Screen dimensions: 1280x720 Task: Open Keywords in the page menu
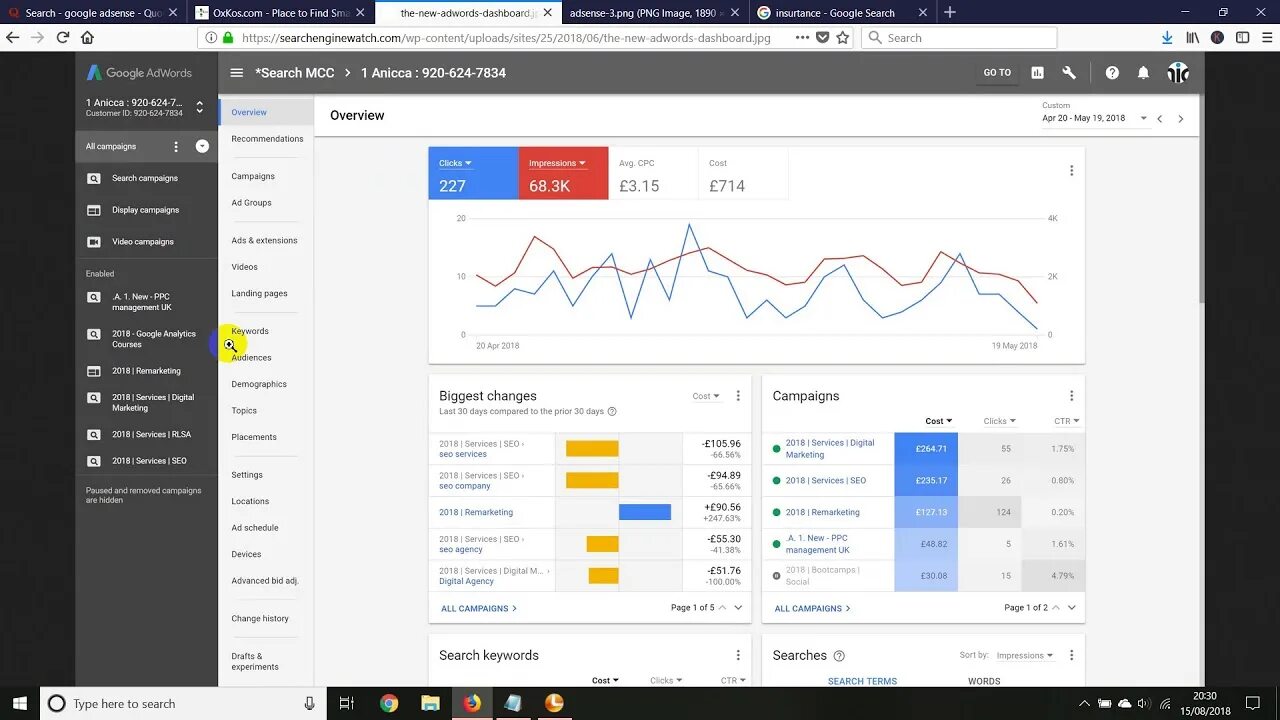tap(250, 331)
